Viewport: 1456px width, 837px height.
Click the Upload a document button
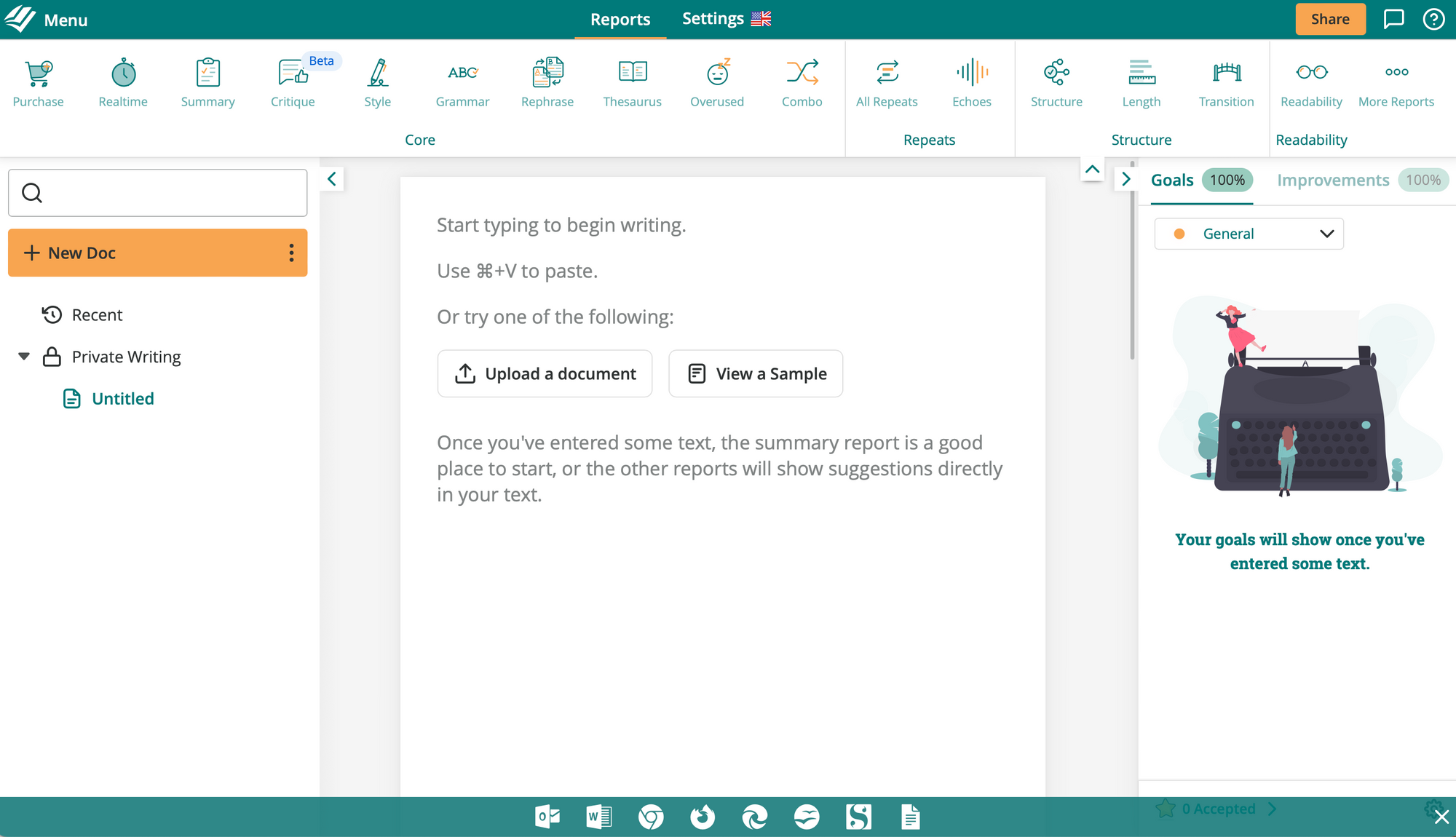(545, 373)
